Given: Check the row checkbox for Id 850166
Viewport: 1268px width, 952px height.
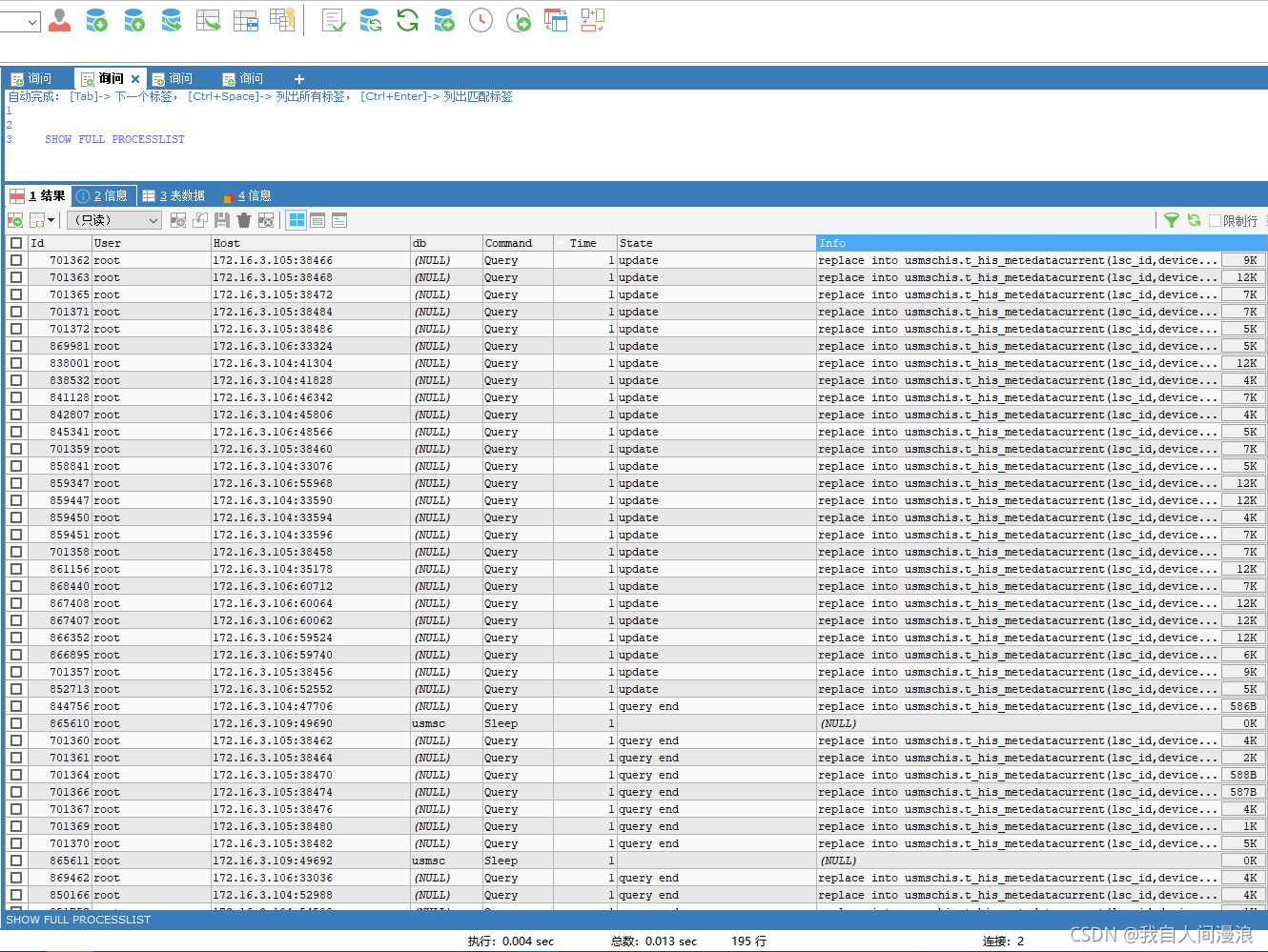Looking at the screenshot, I should click(16, 895).
